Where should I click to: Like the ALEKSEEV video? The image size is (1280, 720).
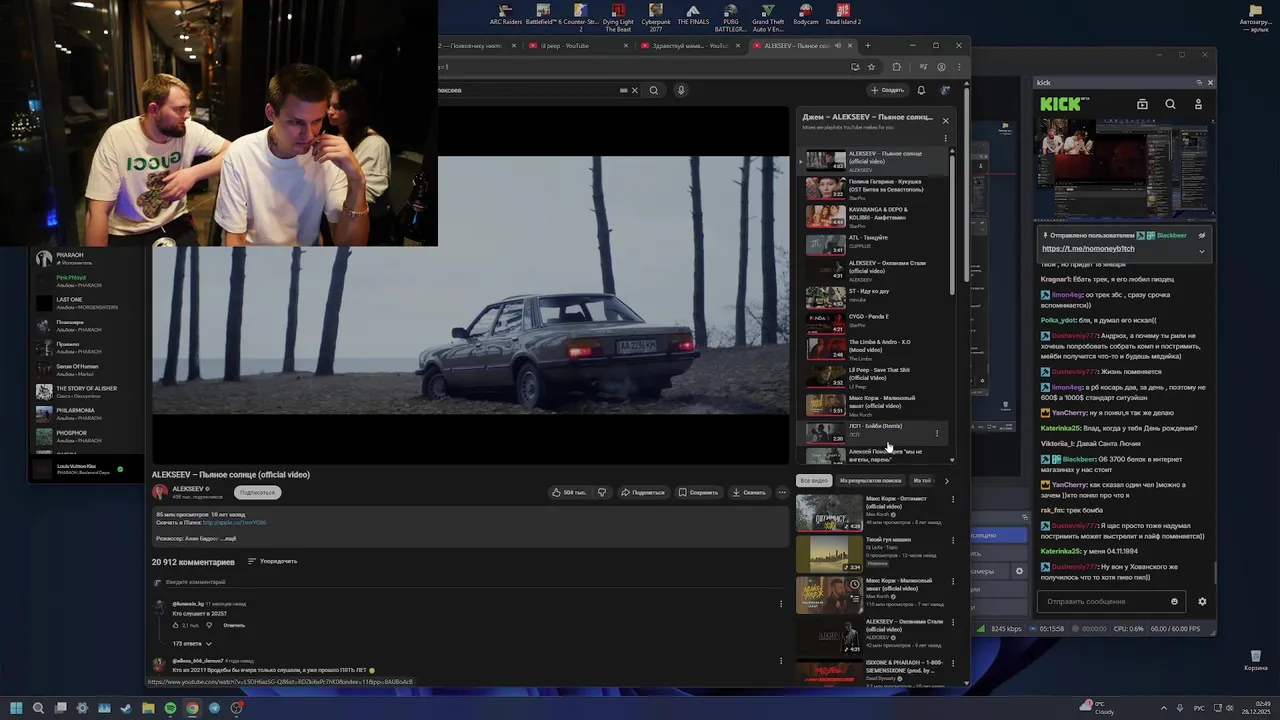click(x=570, y=492)
